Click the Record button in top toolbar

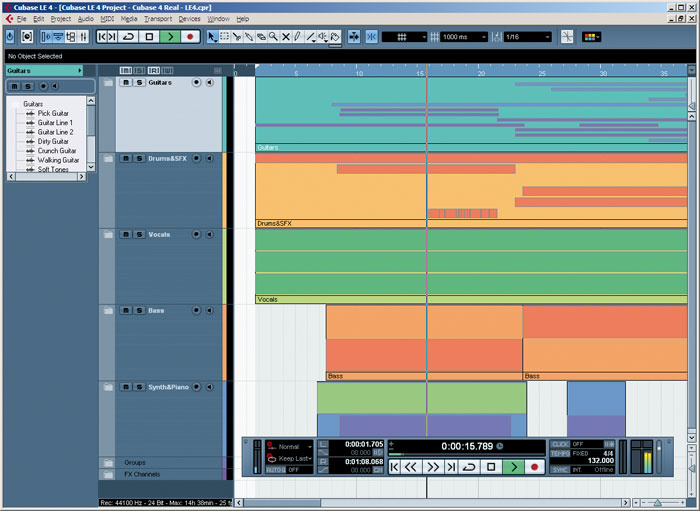click(192, 37)
